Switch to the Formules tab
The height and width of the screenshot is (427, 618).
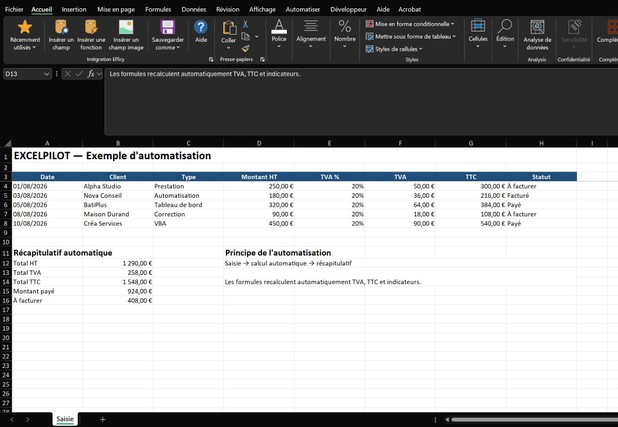(x=158, y=9)
